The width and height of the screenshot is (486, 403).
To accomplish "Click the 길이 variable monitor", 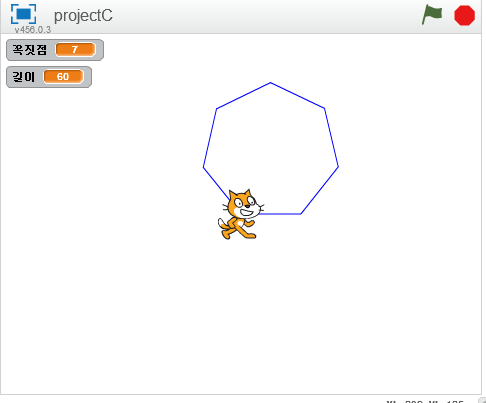I will (x=49, y=77).
